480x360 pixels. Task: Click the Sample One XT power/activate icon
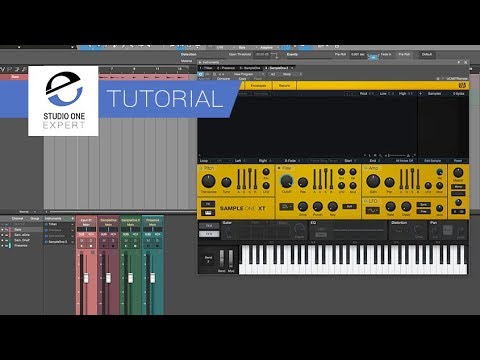tap(201, 74)
